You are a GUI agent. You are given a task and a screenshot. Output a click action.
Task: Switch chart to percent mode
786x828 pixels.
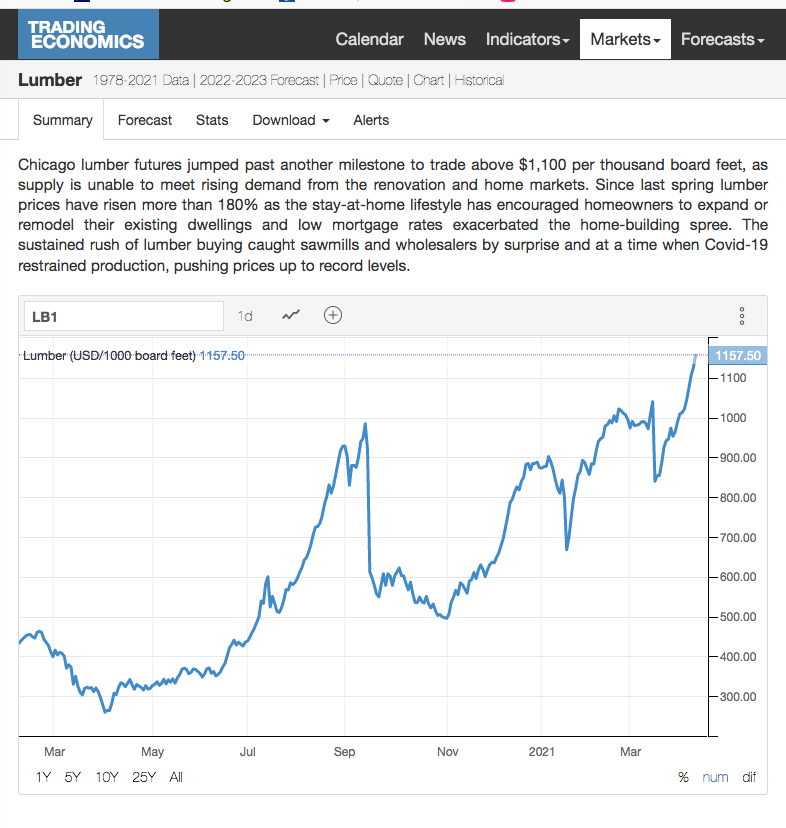(683, 777)
